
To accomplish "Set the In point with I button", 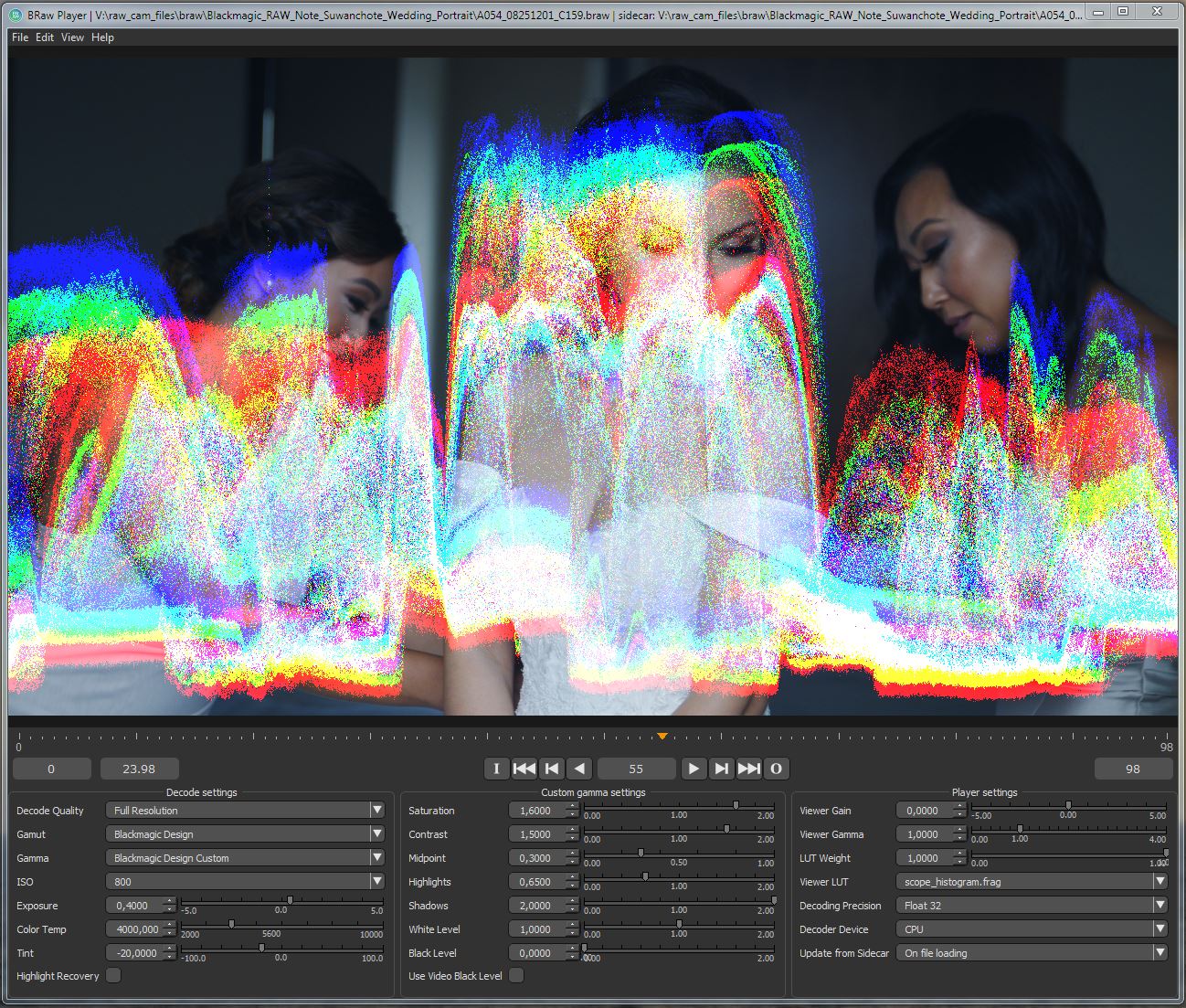I will 496,769.
